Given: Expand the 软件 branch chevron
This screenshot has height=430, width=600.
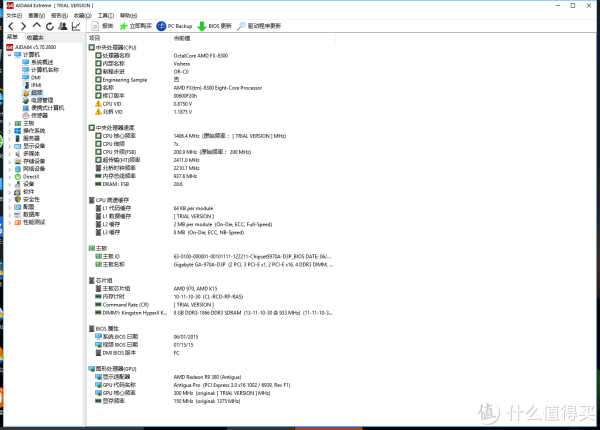Looking at the screenshot, I should [10, 192].
